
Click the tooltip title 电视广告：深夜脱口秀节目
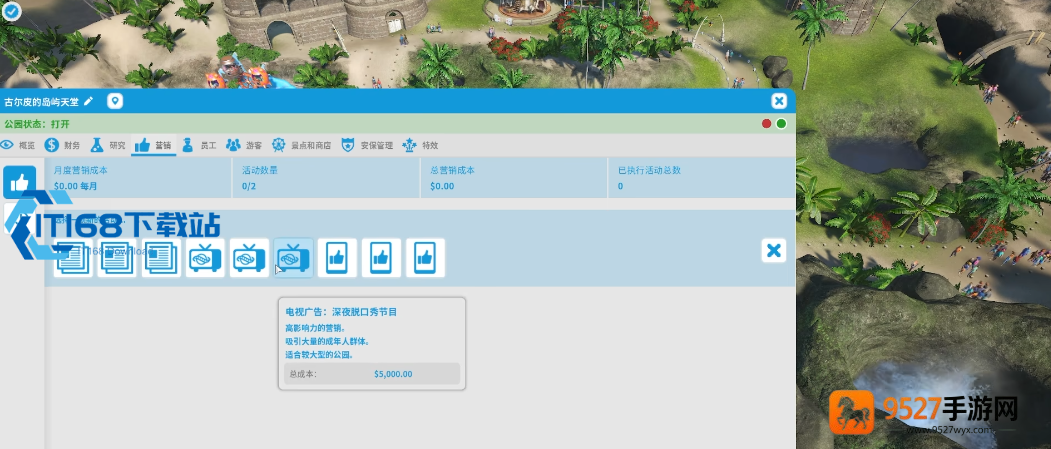[341, 312]
